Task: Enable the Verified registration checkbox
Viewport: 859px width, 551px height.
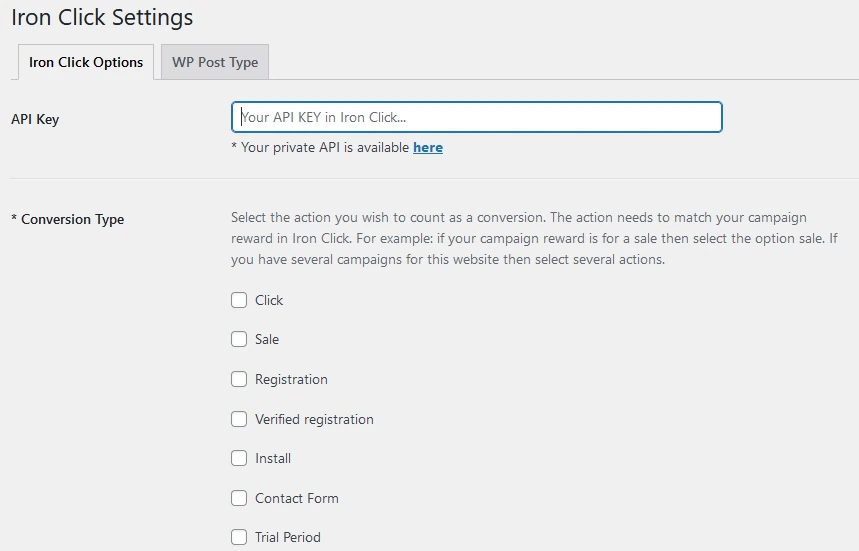Action: coord(239,419)
